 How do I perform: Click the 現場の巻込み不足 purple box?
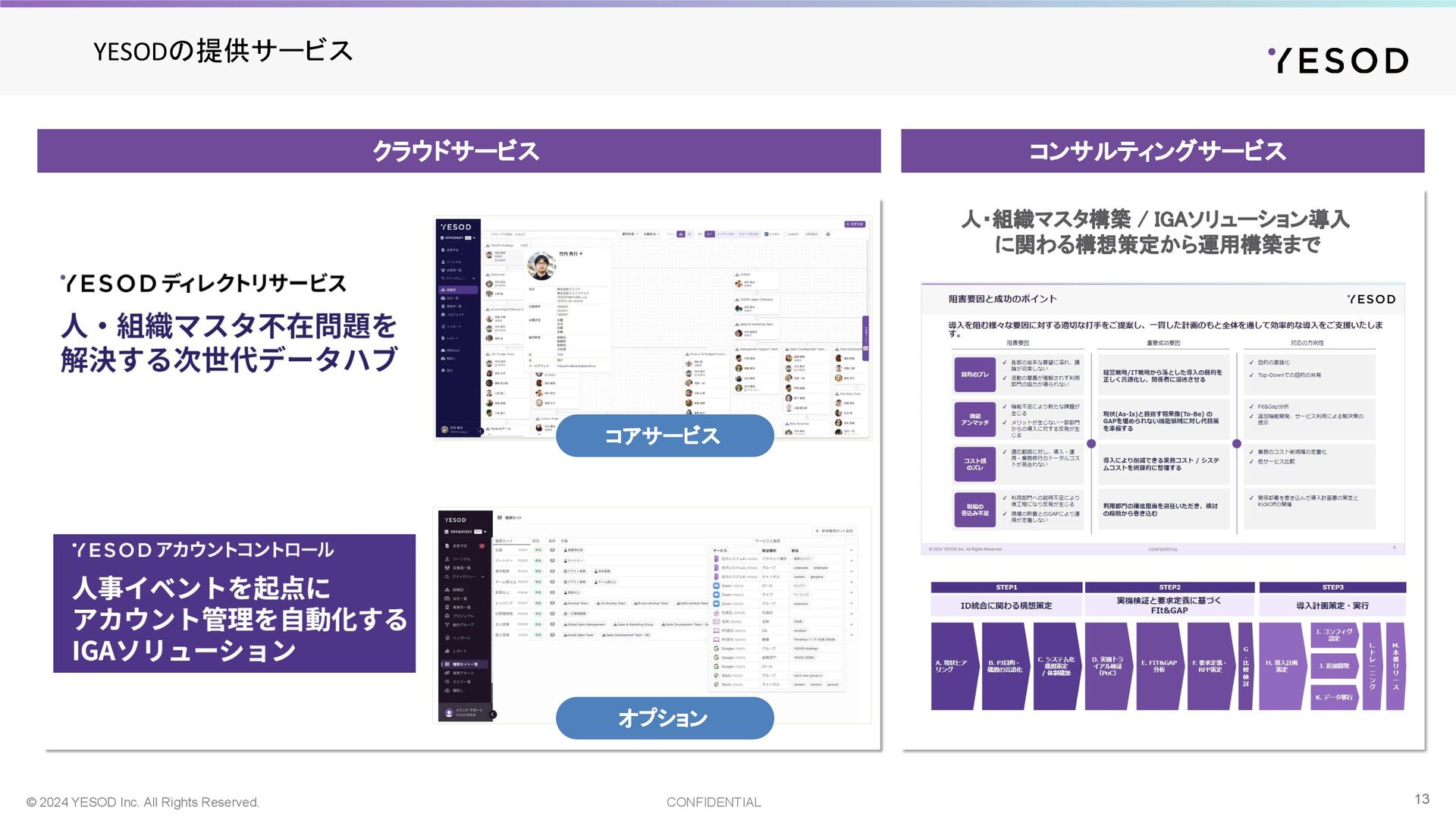(974, 510)
